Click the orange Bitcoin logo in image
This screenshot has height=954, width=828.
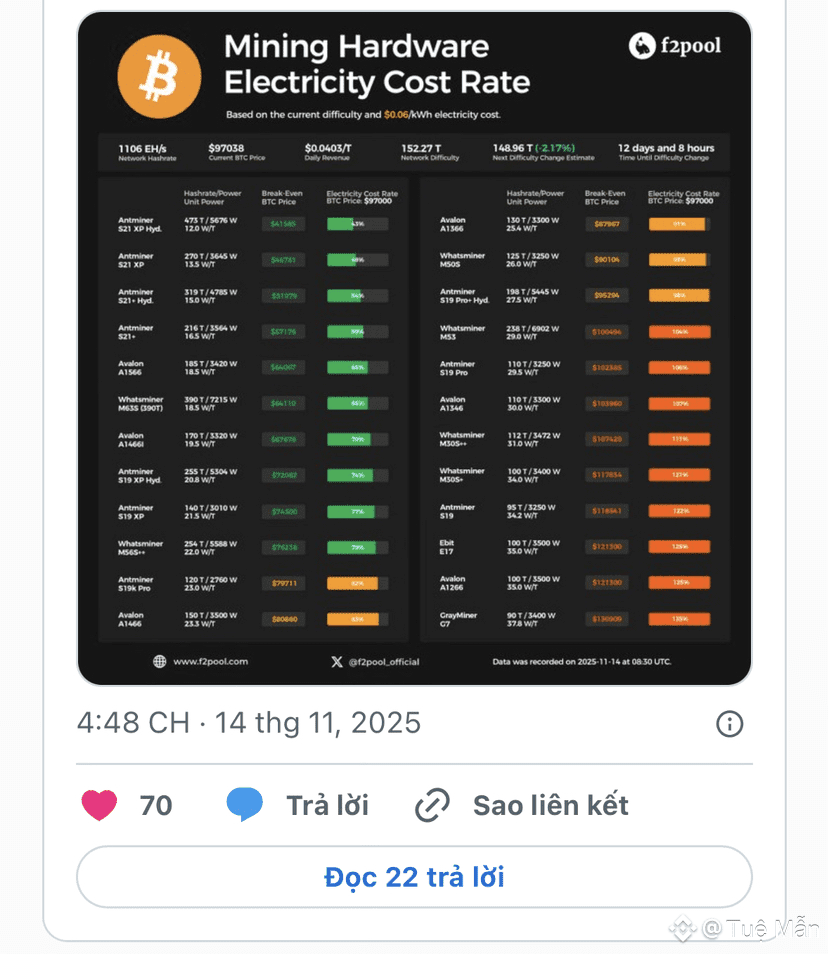pos(160,77)
